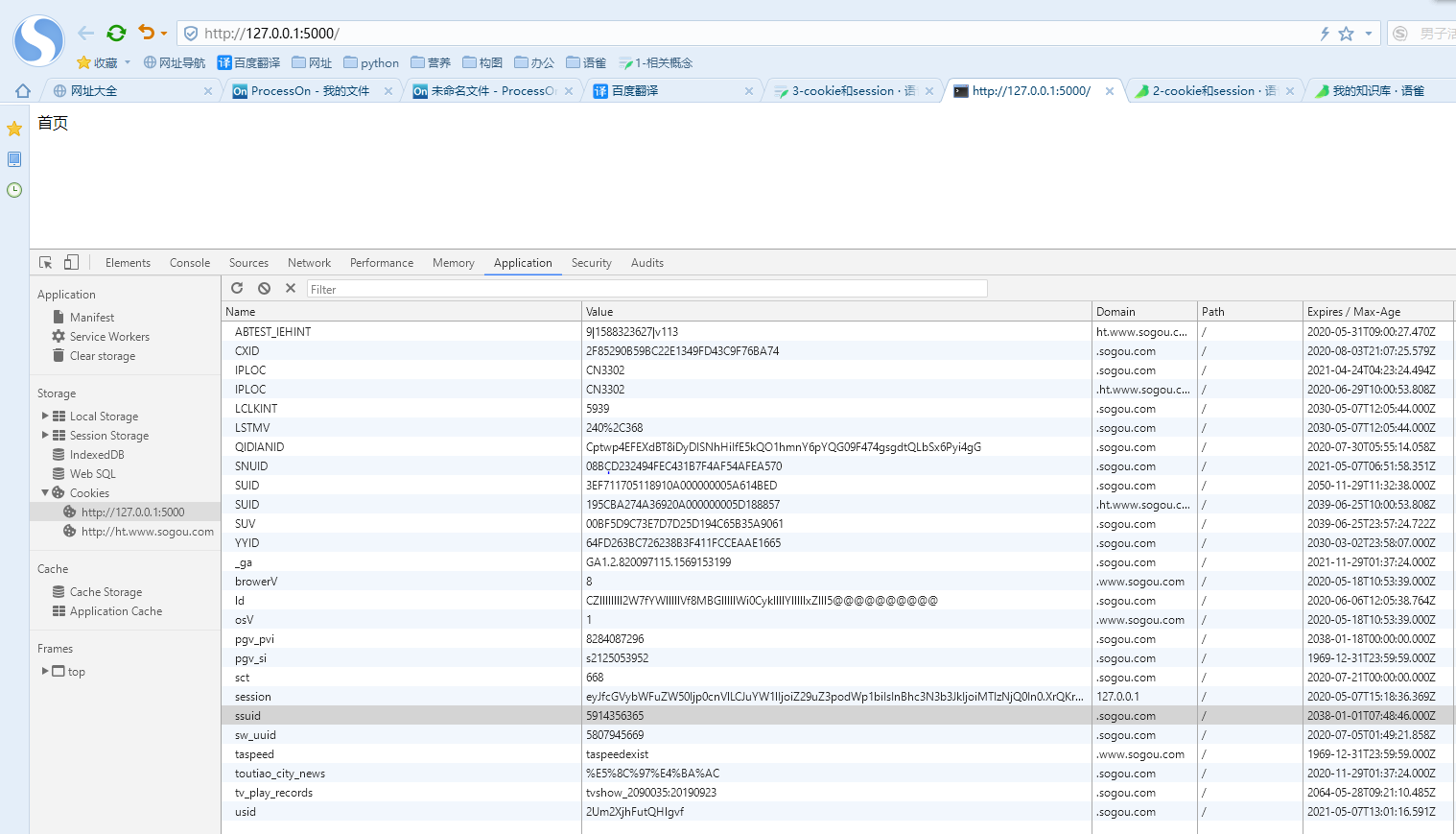Switch to 未命名文件 - ProcessOn tab

(x=491, y=90)
